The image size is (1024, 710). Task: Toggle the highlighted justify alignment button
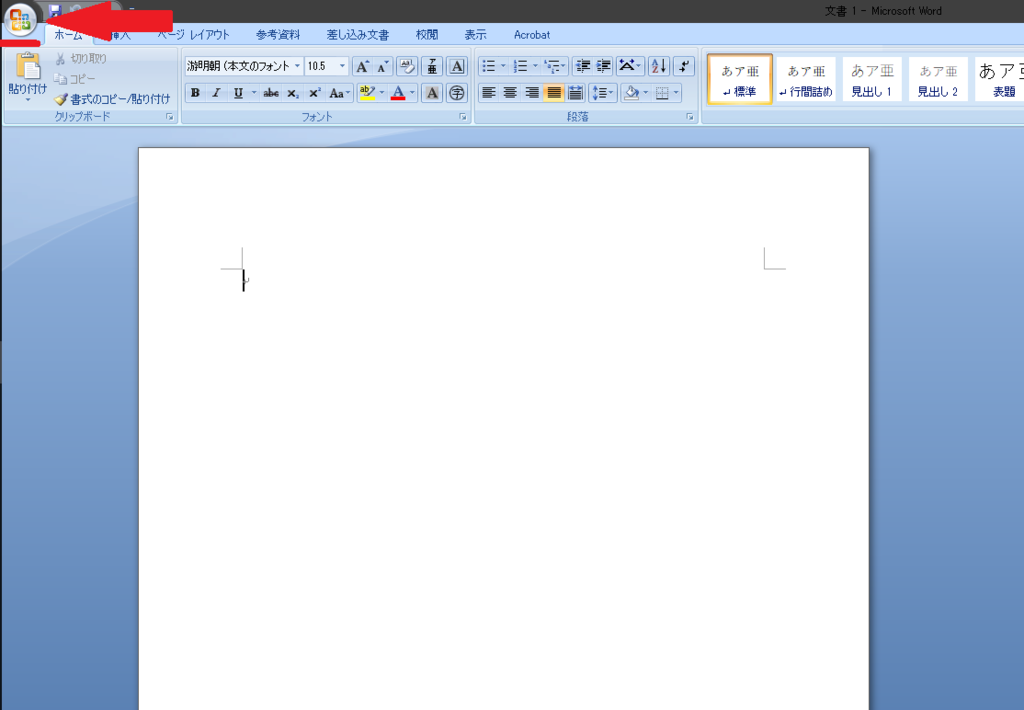pyautogui.click(x=553, y=93)
